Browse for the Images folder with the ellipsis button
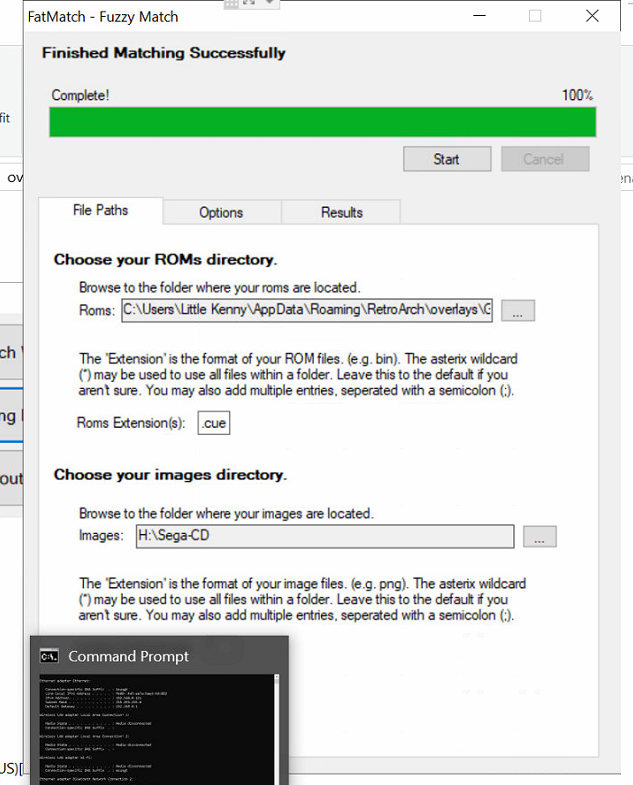 [539, 538]
